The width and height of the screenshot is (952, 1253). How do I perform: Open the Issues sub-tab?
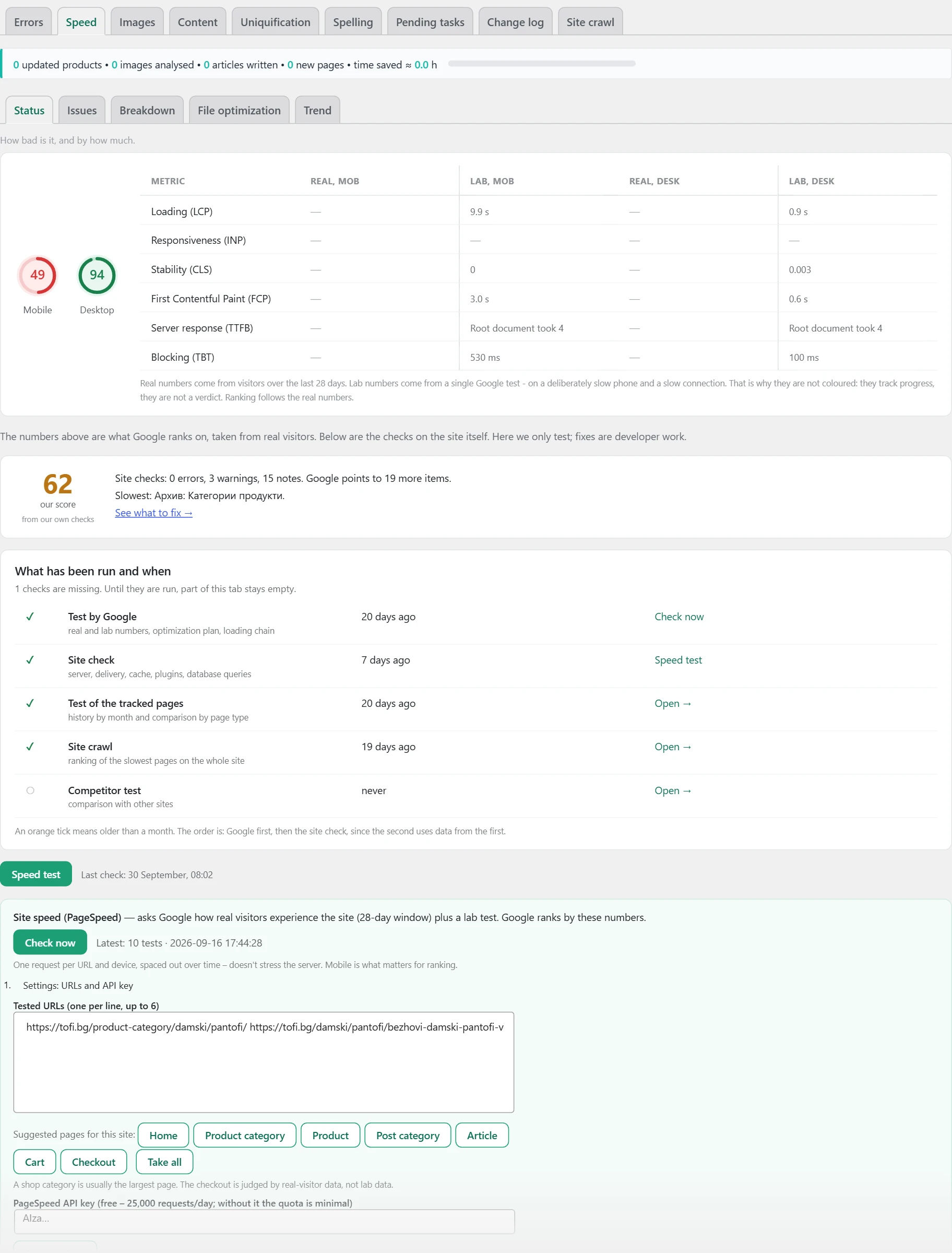(x=81, y=111)
